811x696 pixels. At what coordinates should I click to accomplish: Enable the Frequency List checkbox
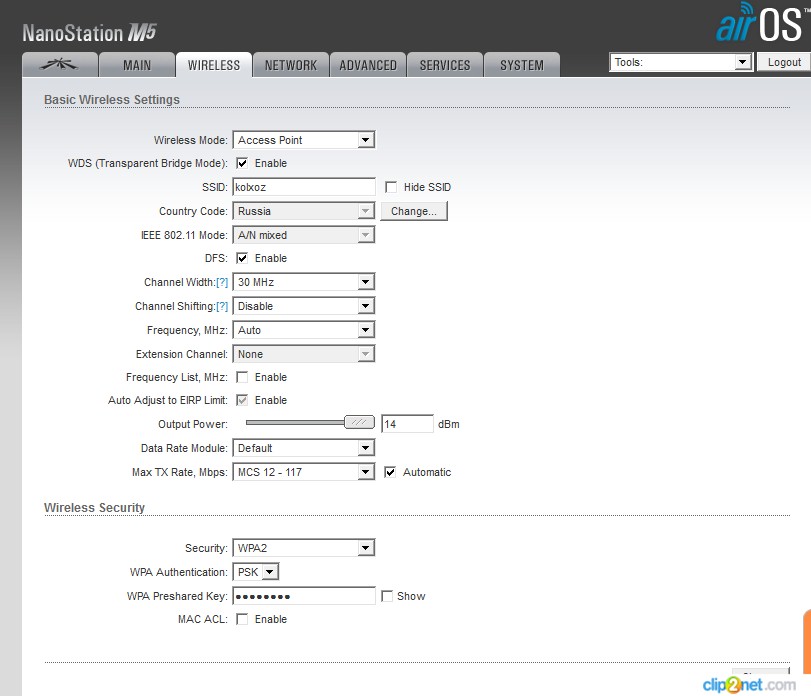click(242, 377)
